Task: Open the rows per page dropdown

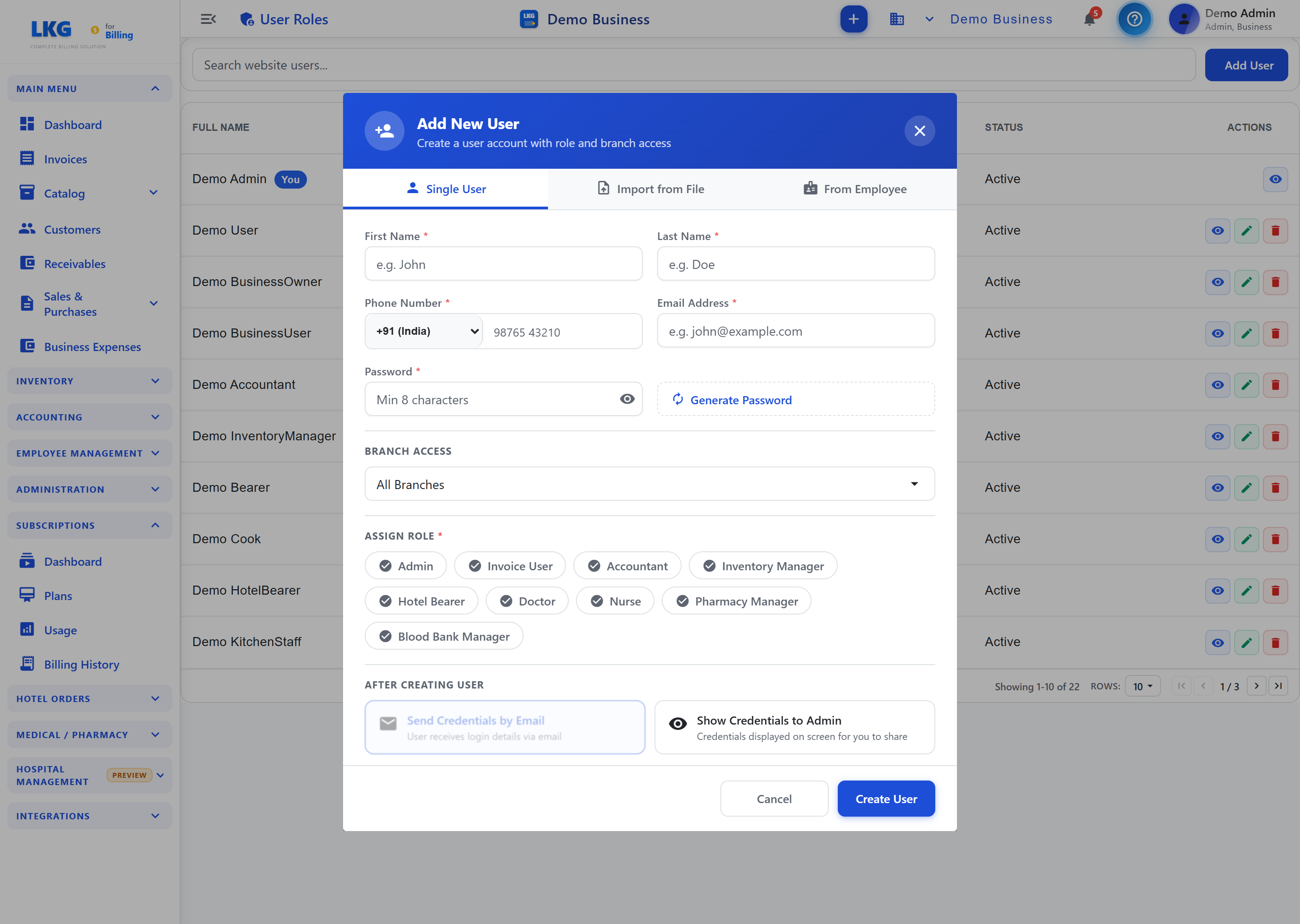Action: (x=1142, y=686)
